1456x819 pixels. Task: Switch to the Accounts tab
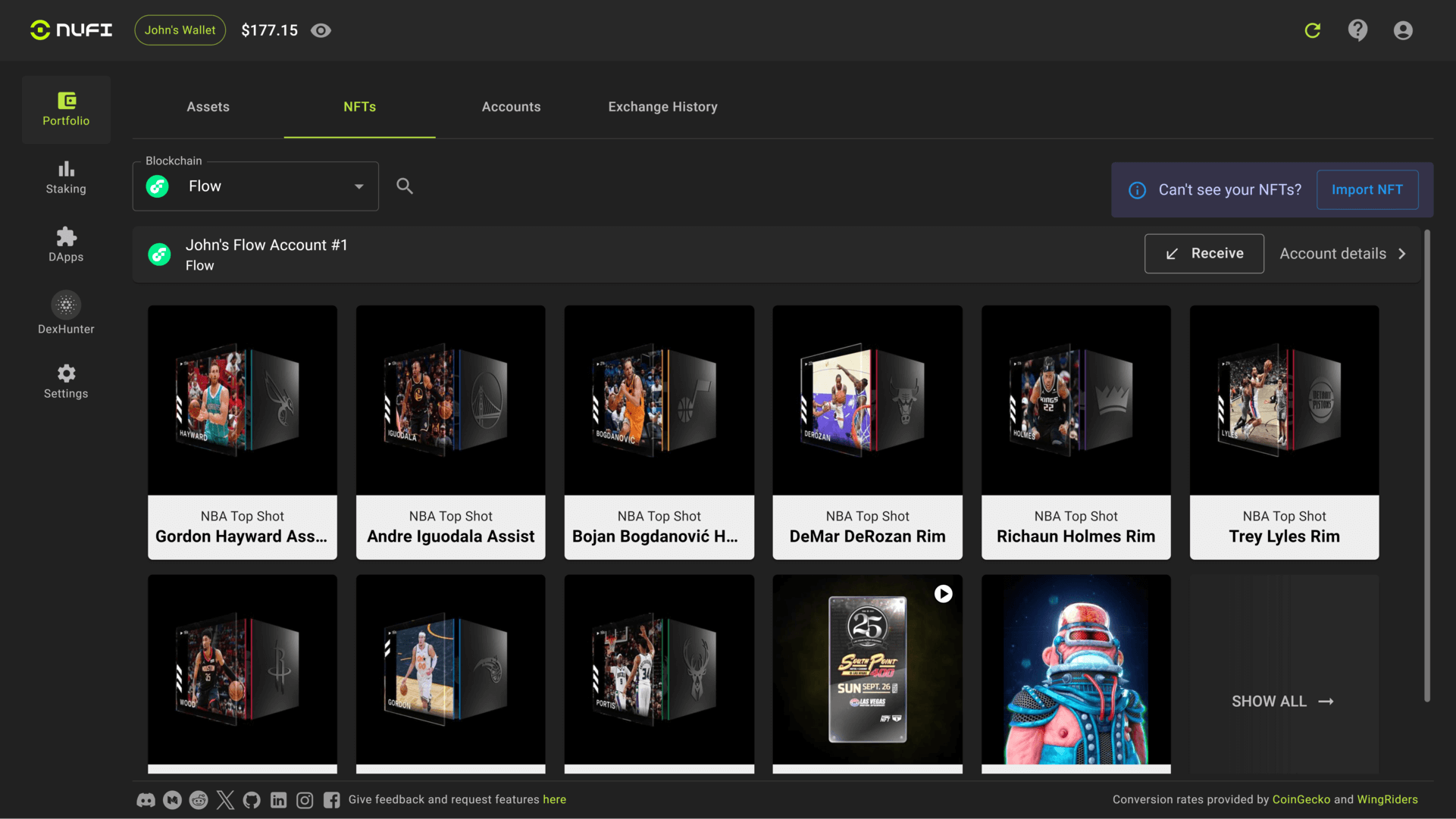coord(511,107)
